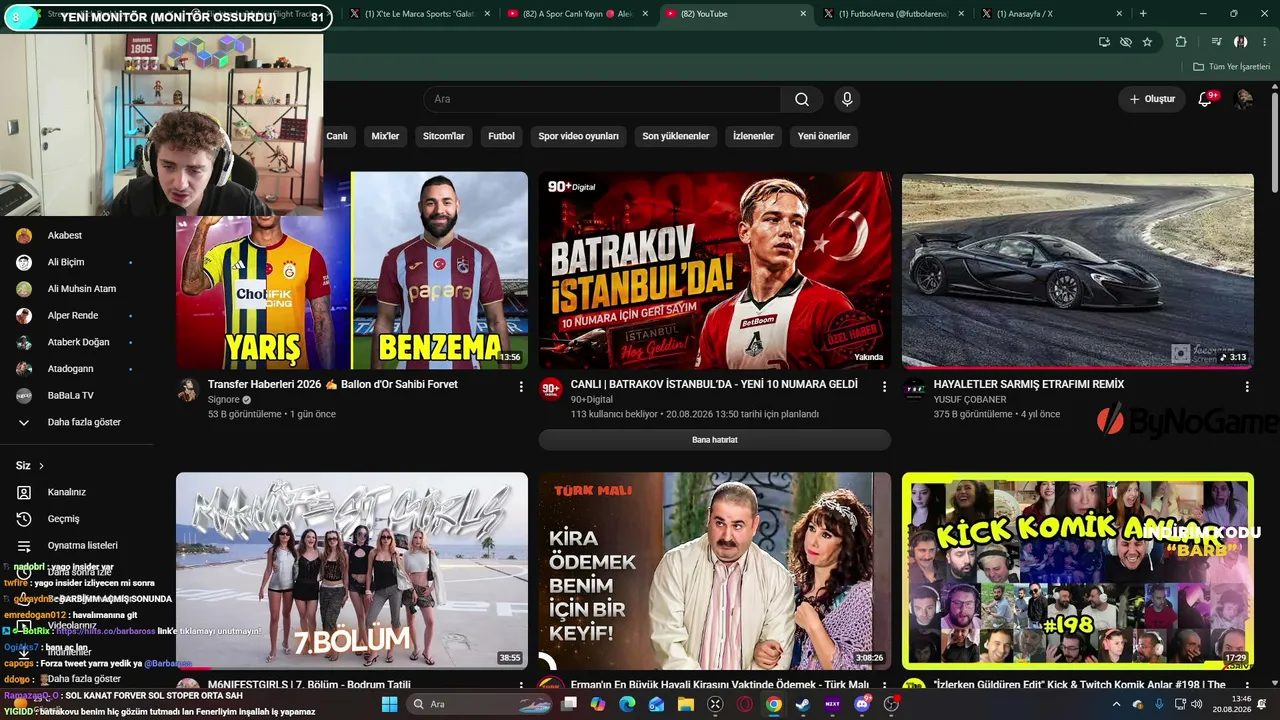Viewport: 1280px width, 720px height.
Task: Play the Kick Komik Anlar #198 thumbnail
Action: click(x=1078, y=571)
